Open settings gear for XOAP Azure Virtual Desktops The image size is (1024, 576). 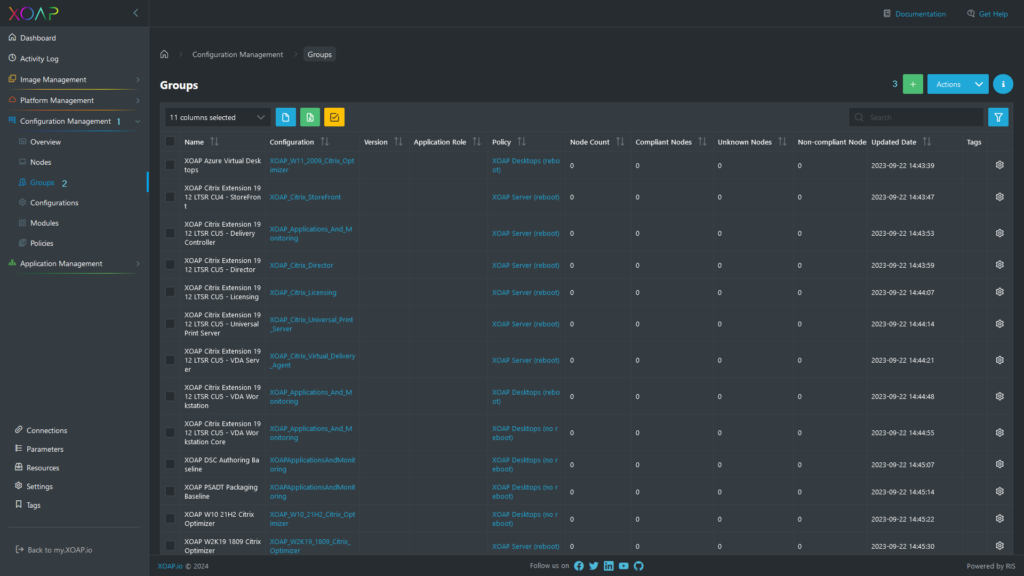999,165
